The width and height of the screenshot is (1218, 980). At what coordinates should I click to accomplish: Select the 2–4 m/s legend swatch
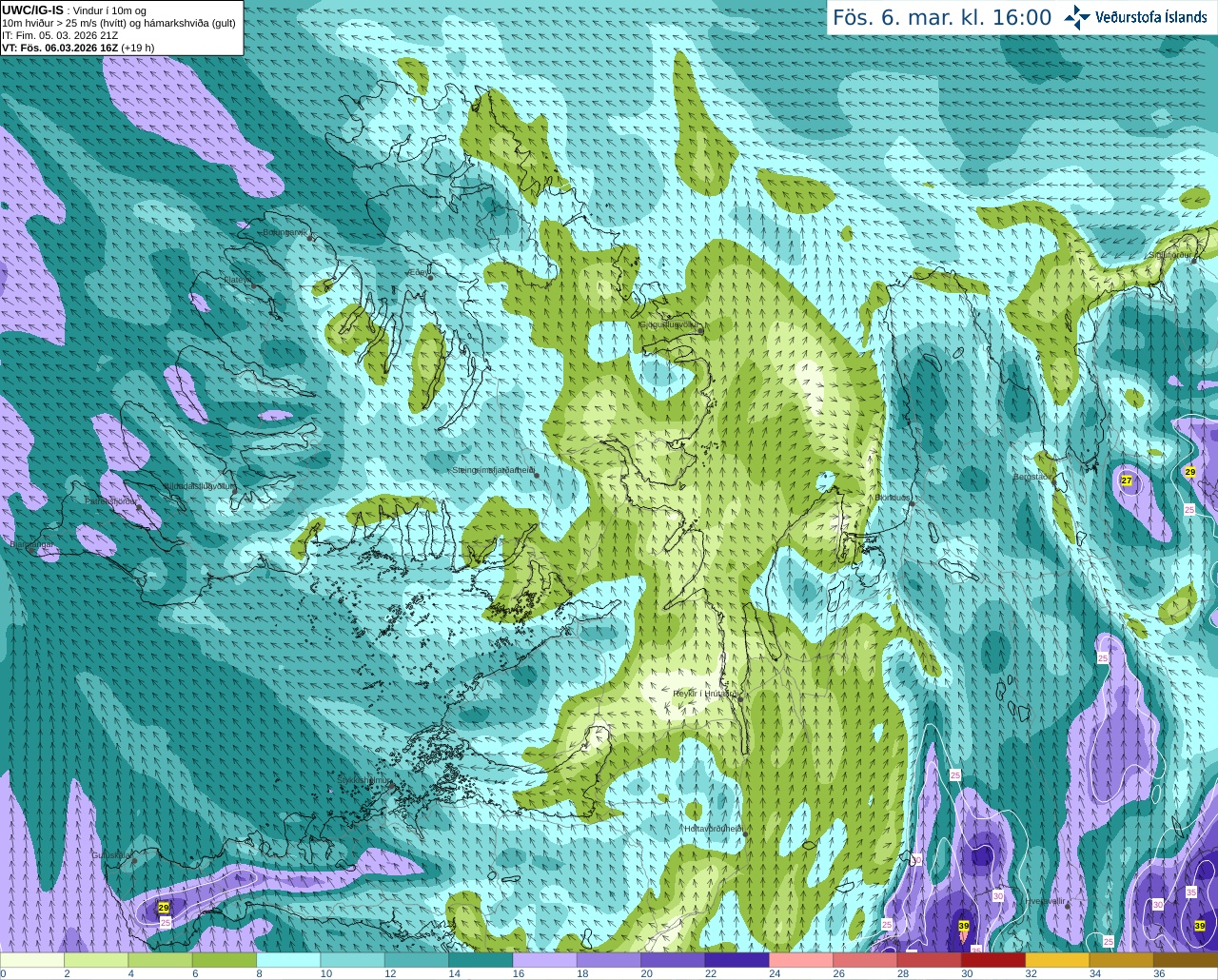click(96, 960)
